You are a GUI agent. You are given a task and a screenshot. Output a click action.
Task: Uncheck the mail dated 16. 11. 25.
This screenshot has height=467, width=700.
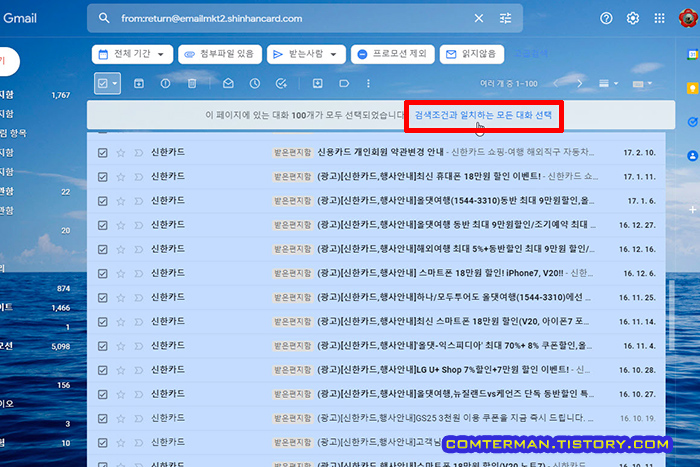click(103, 297)
